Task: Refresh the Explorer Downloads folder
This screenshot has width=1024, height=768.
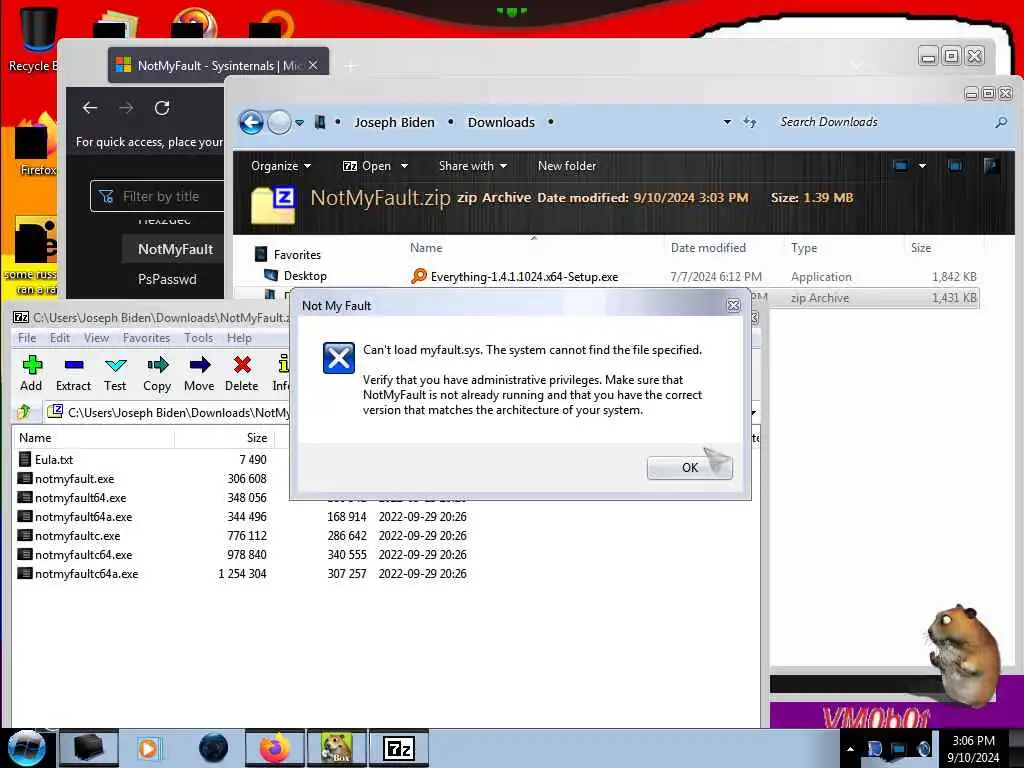Action: tap(750, 122)
